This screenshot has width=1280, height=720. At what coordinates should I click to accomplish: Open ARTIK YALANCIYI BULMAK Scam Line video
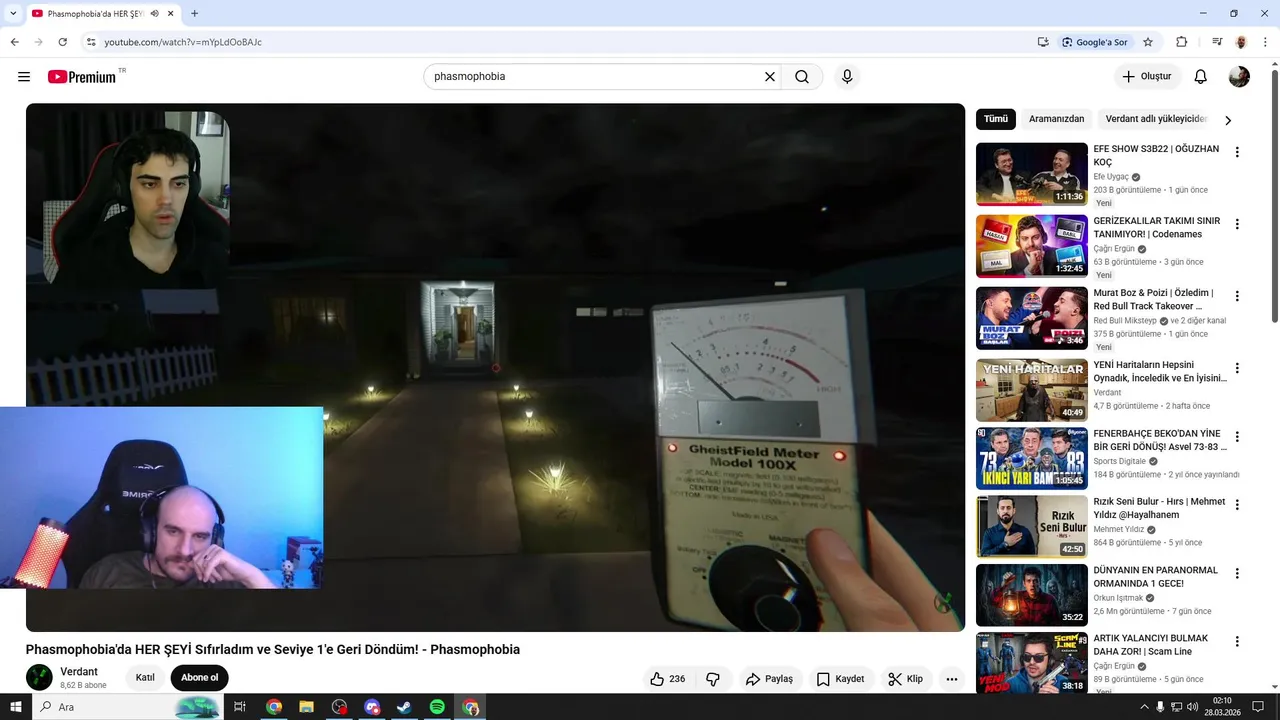pyautogui.click(x=1032, y=663)
